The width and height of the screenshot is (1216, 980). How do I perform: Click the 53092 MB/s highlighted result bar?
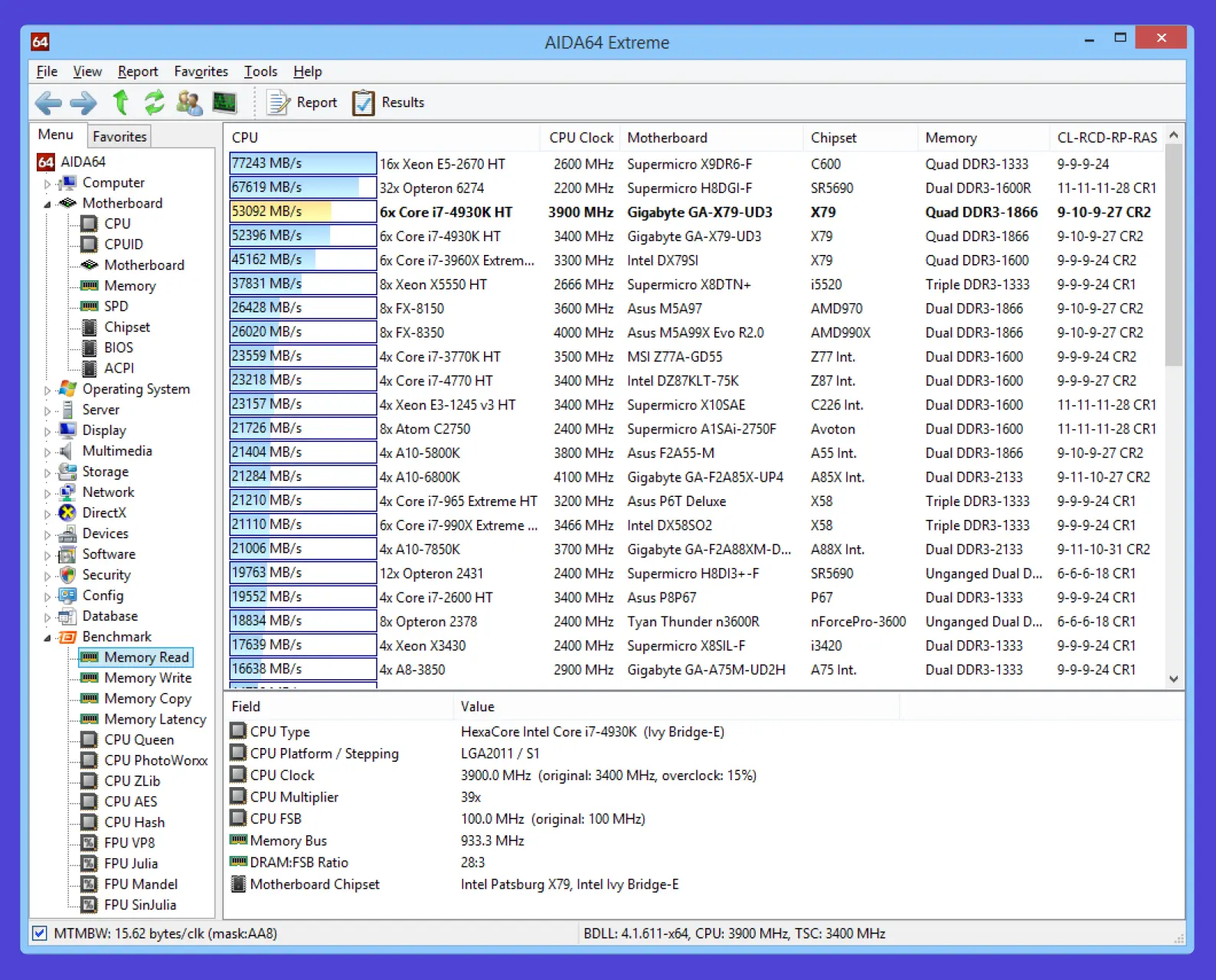[x=302, y=211]
